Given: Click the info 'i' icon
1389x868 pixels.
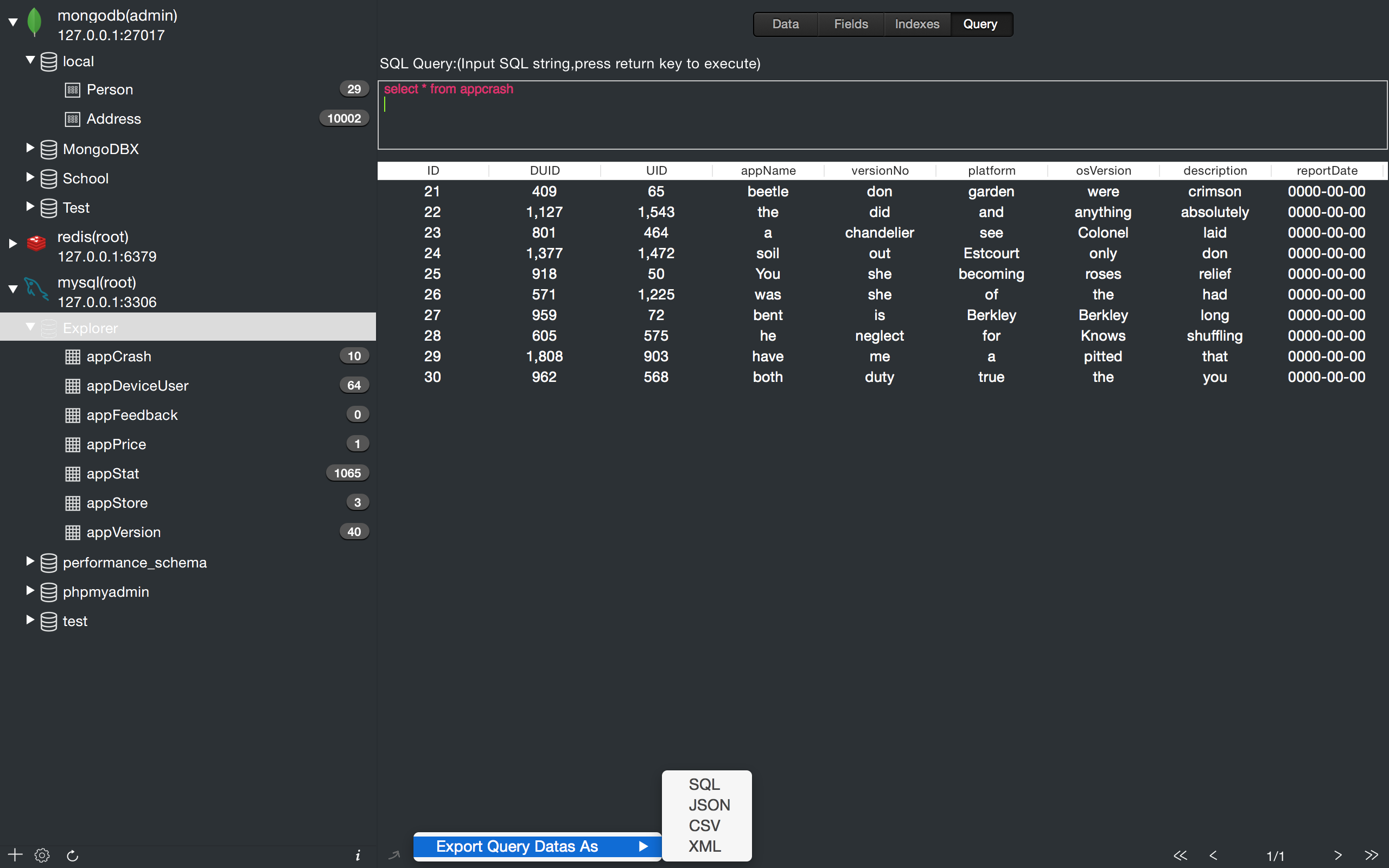Looking at the screenshot, I should coord(358,856).
